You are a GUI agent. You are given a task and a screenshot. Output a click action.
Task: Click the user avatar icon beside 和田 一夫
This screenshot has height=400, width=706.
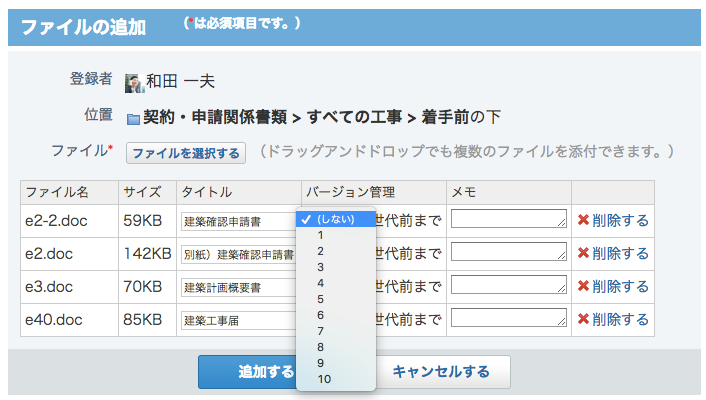pyautogui.click(x=133, y=82)
